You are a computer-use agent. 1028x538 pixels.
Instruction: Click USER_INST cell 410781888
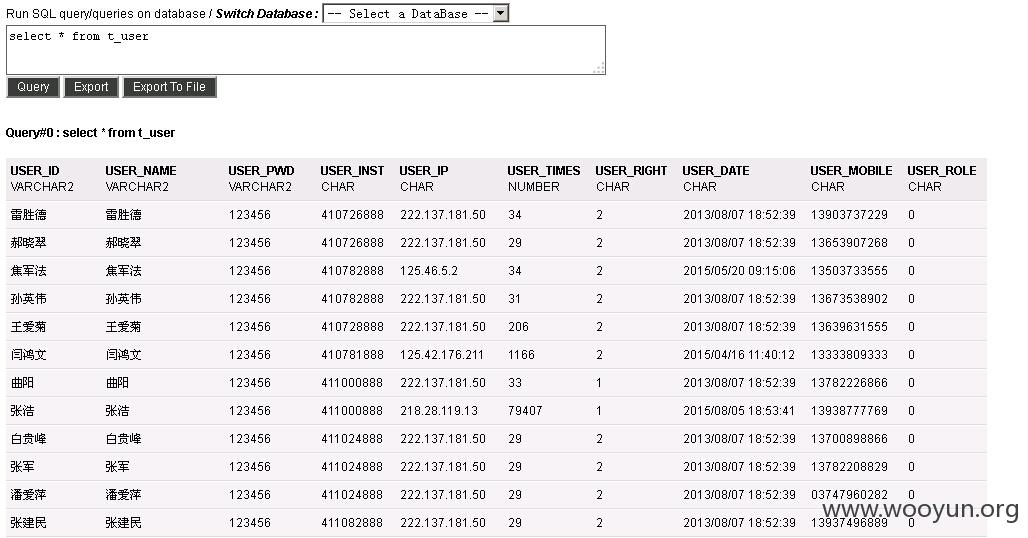(352, 355)
